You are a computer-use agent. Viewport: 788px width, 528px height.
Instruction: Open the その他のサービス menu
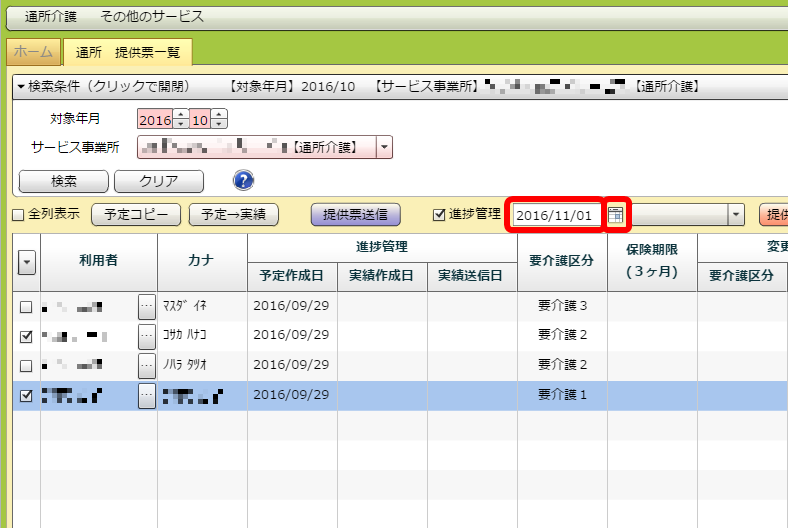point(152,17)
